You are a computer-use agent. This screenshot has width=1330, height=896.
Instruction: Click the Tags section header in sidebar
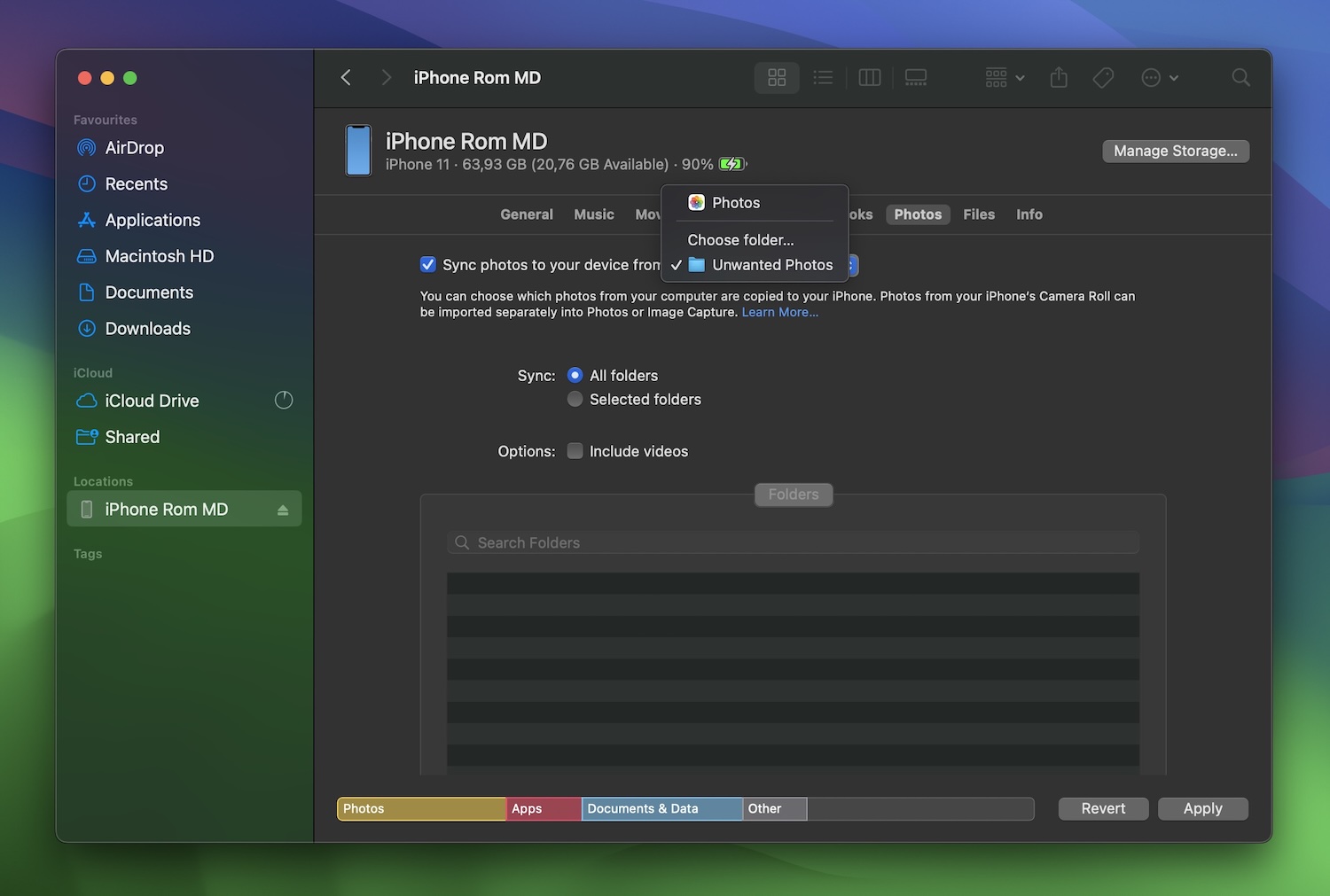point(88,554)
